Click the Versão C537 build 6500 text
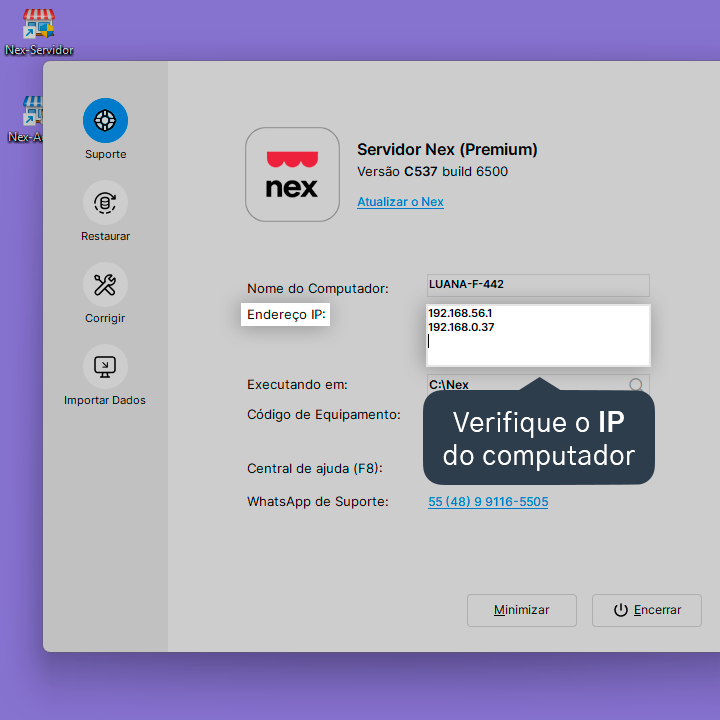This screenshot has width=720, height=720. (x=433, y=172)
